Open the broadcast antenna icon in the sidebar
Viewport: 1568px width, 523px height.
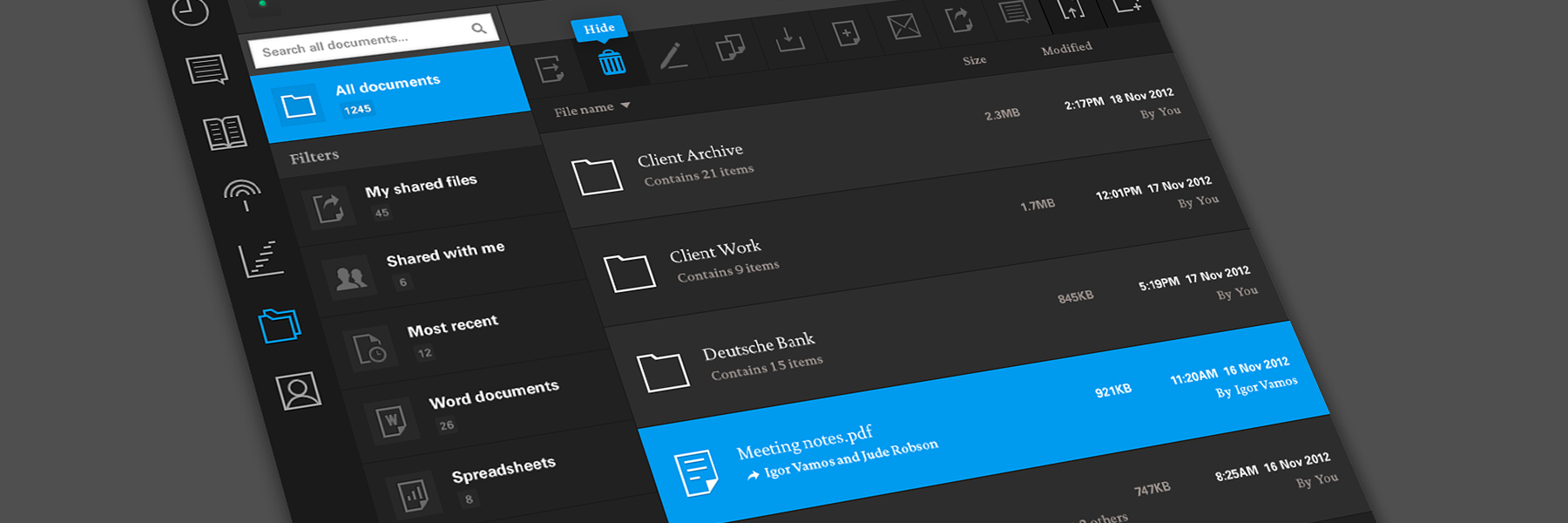coord(243,195)
